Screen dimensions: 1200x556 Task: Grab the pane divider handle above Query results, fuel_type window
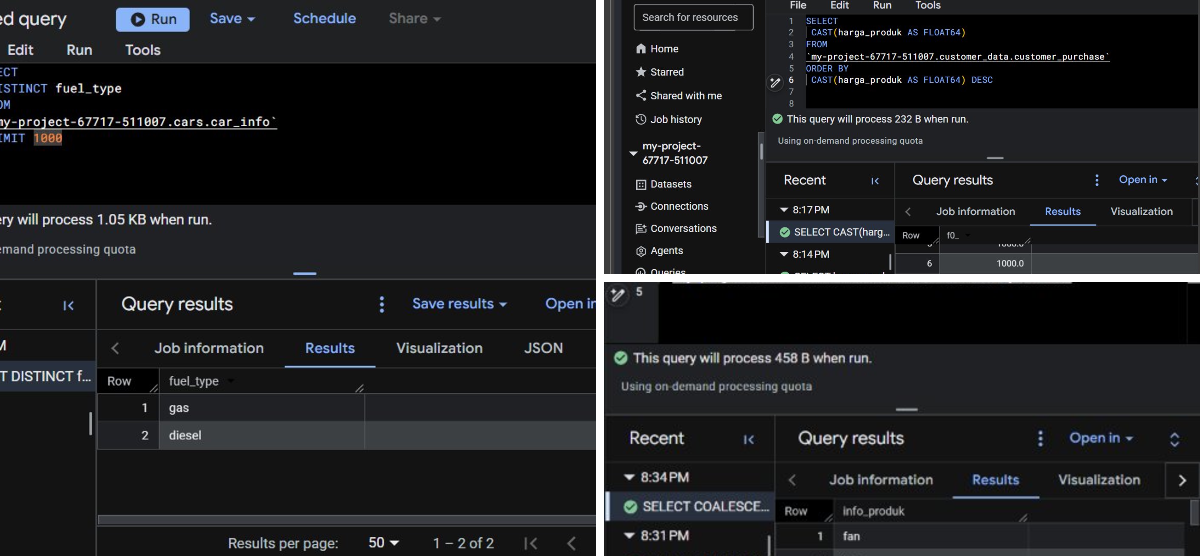coord(305,273)
